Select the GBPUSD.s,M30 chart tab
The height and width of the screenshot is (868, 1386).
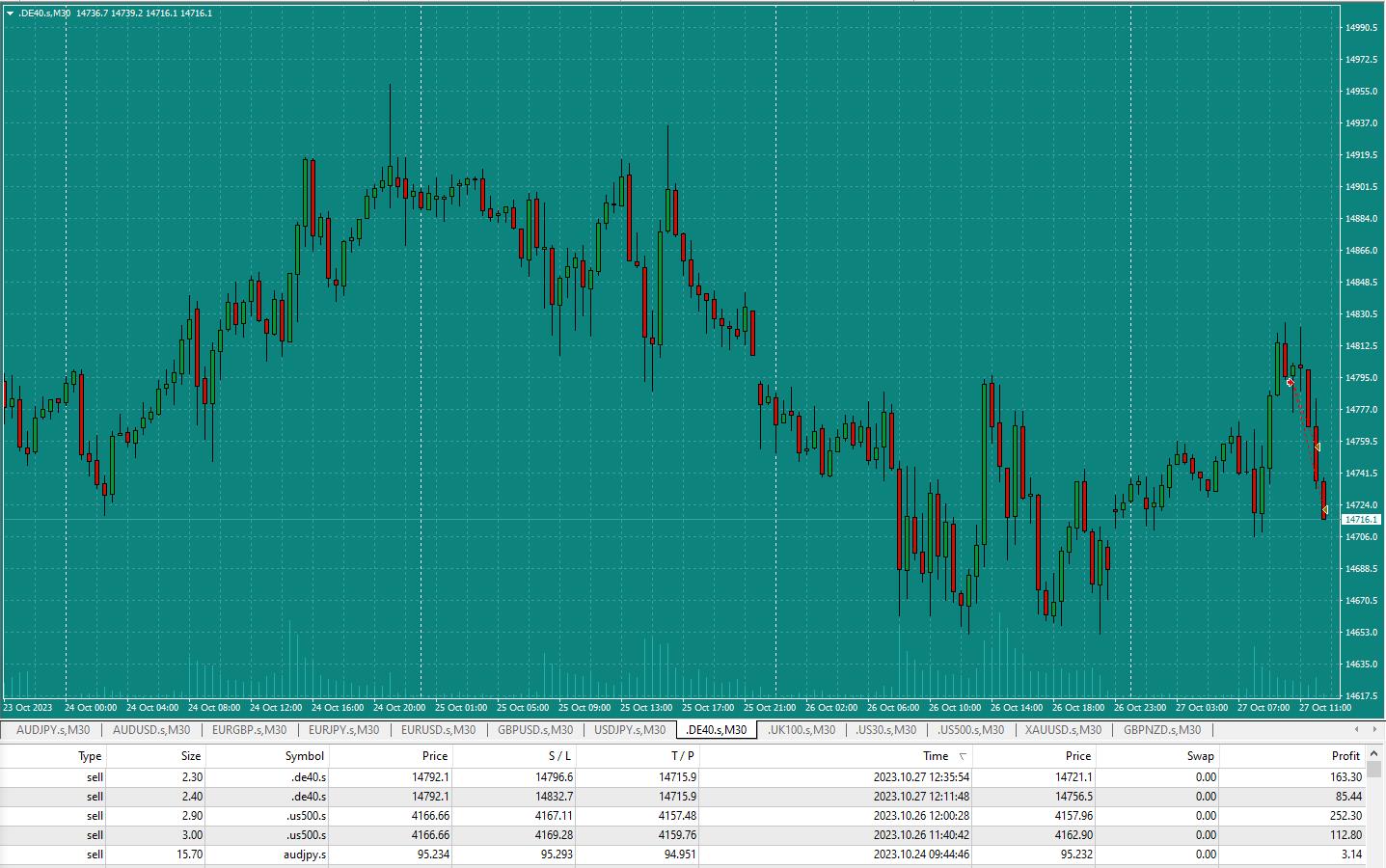[x=535, y=730]
